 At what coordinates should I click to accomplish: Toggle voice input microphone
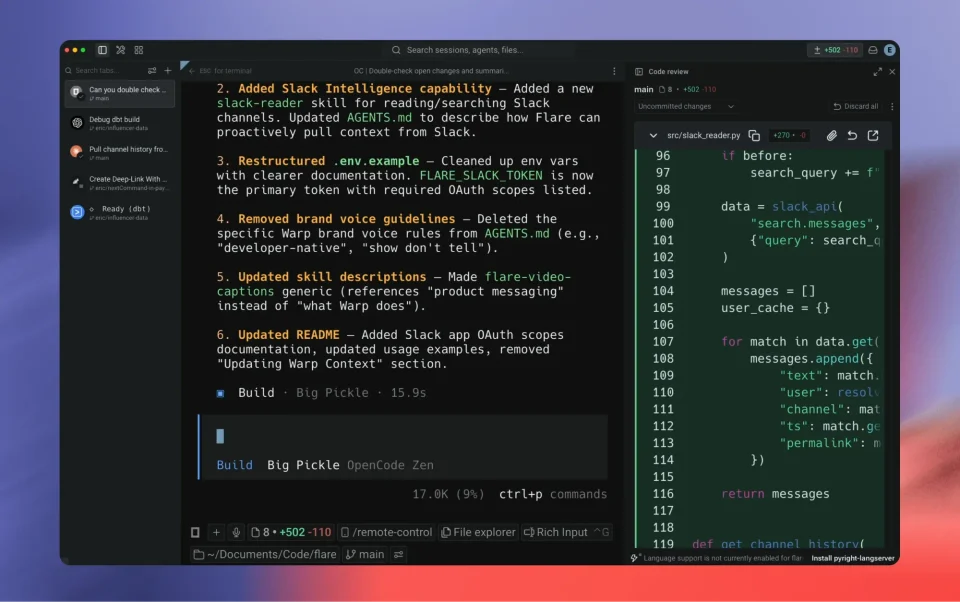[x=236, y=532]
